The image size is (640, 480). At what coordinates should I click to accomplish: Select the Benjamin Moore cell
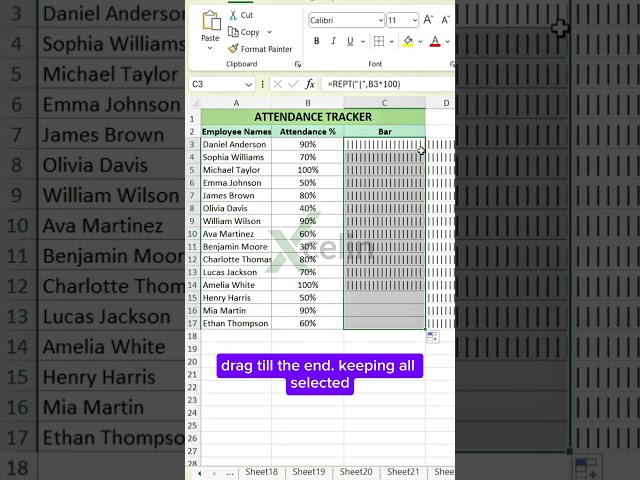point(236,247)
